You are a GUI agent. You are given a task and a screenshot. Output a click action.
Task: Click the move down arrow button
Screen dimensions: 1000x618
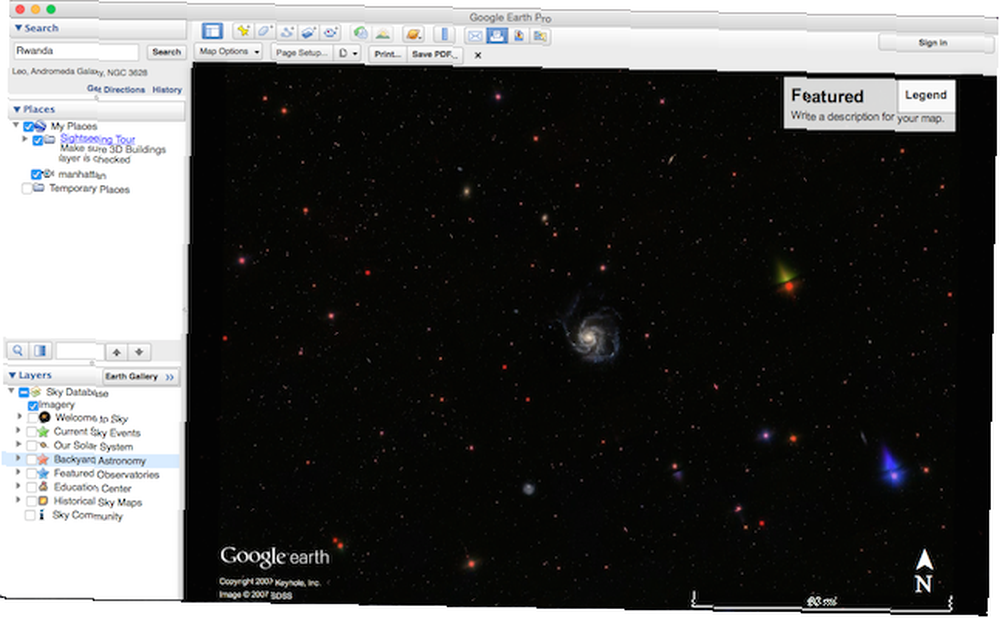click(x=139, y=352)
